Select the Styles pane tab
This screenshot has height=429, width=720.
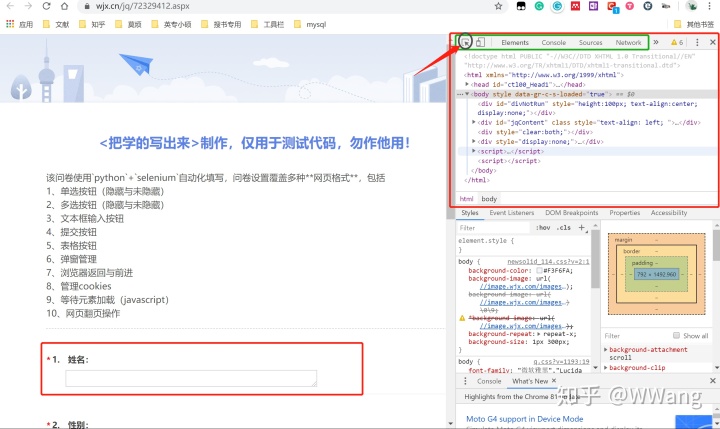(x=470, y=213)
